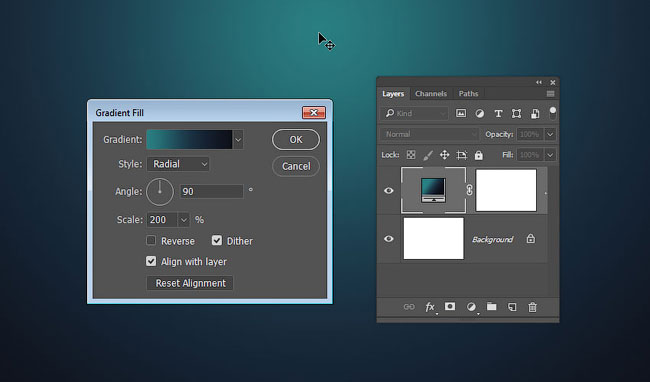Image resolution: width=650 pixels, height=382 pixels.
Task: Add a layer mask
Action: [x=450, y=307]
